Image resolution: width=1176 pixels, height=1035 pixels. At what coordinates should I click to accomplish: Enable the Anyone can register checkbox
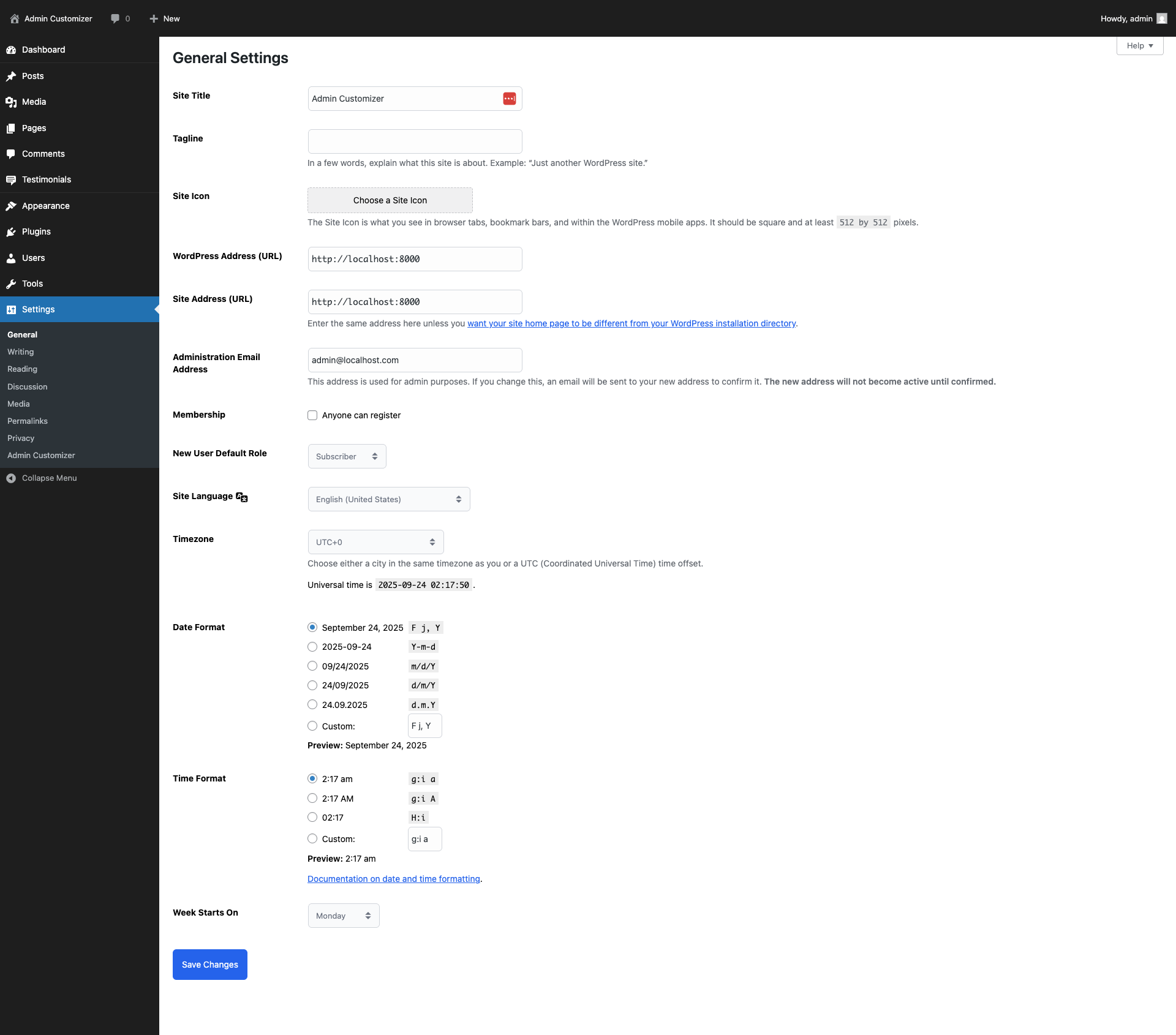pos(312,415)
